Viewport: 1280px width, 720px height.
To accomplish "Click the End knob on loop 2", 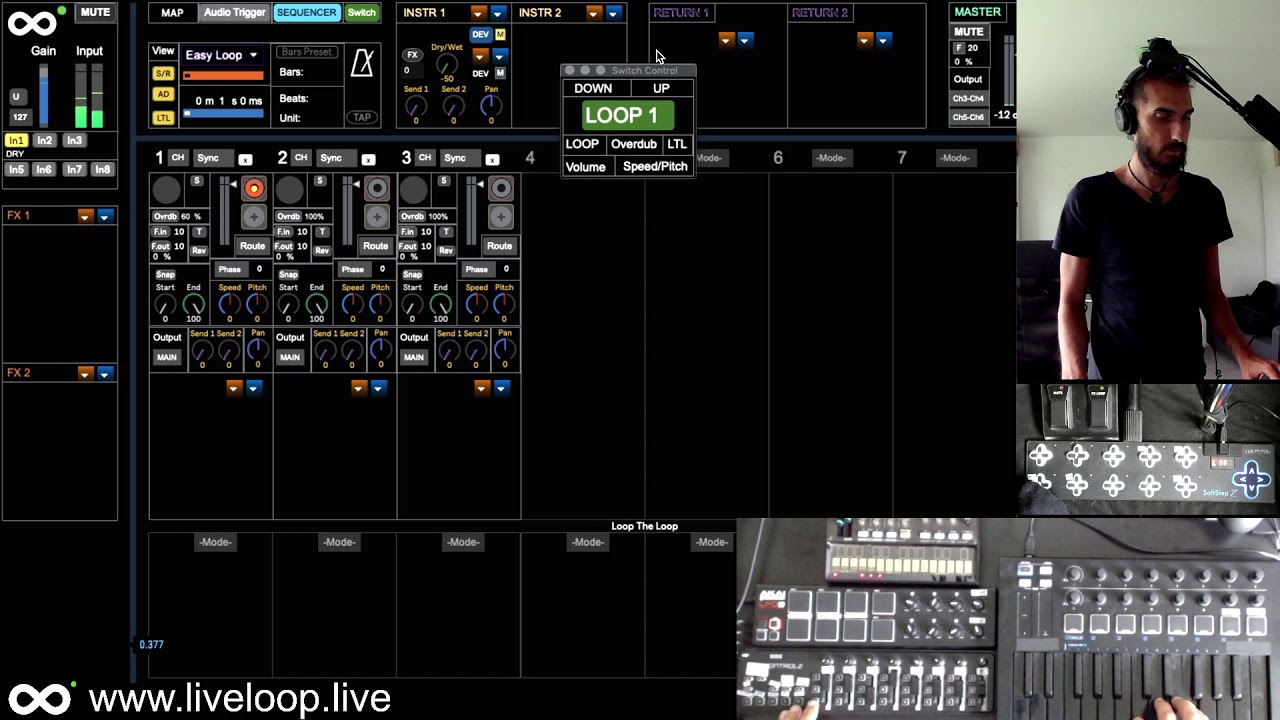I will (317, 305).
